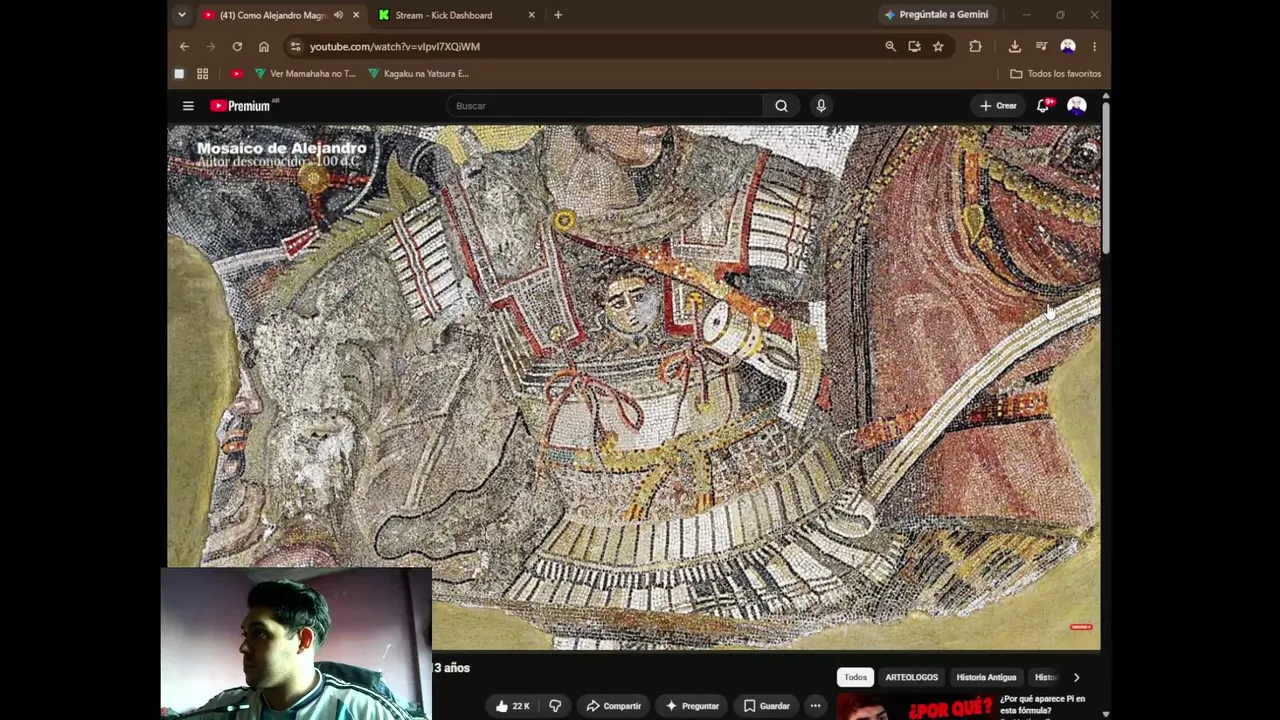Go forward in browser history
This screenshot has width=1280, height=720.
(x=210, y=46)
